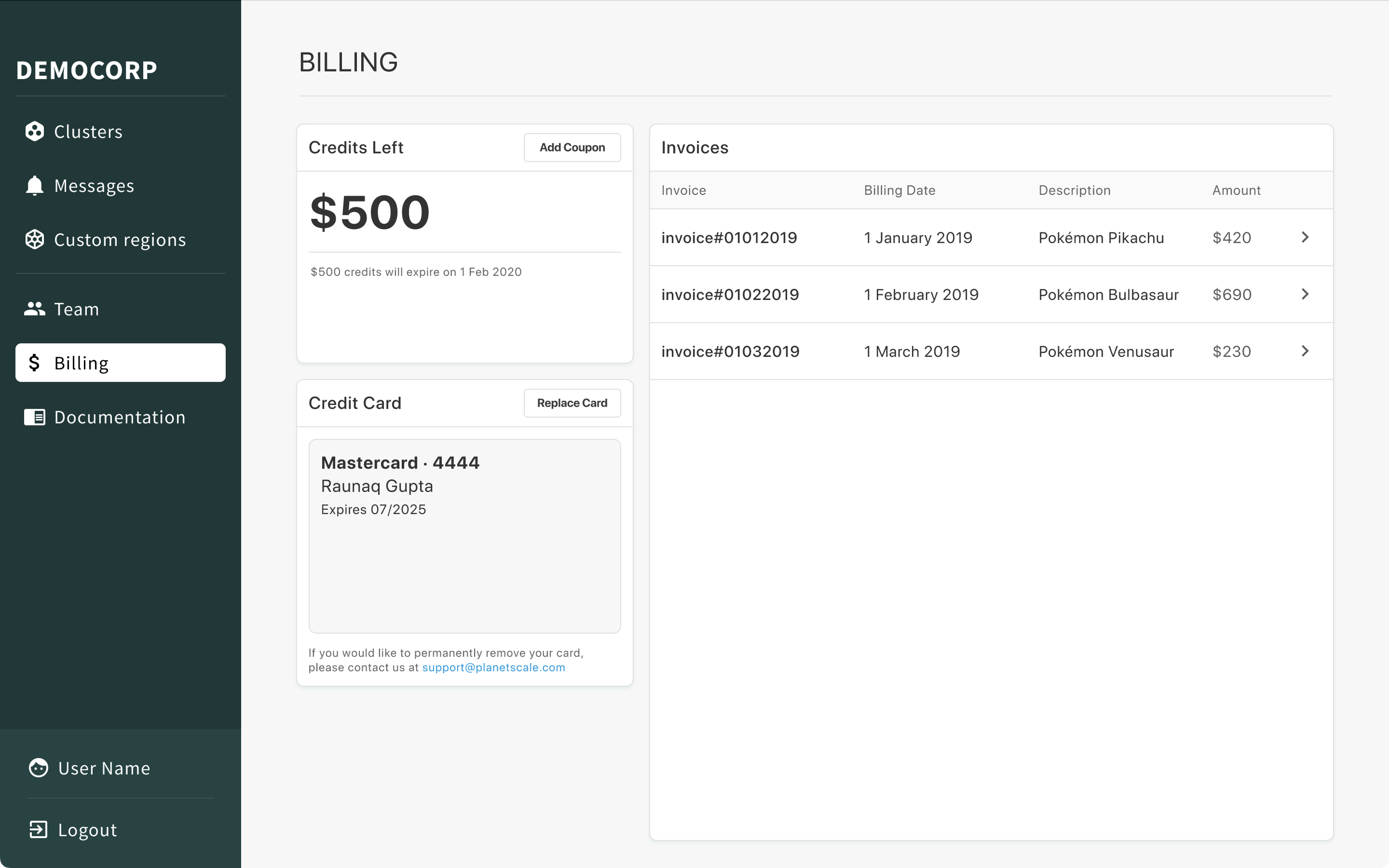1389x868 pixels.
Task: Select the Mastercard 4444 card panel
Action: click(x=464, y=536)
